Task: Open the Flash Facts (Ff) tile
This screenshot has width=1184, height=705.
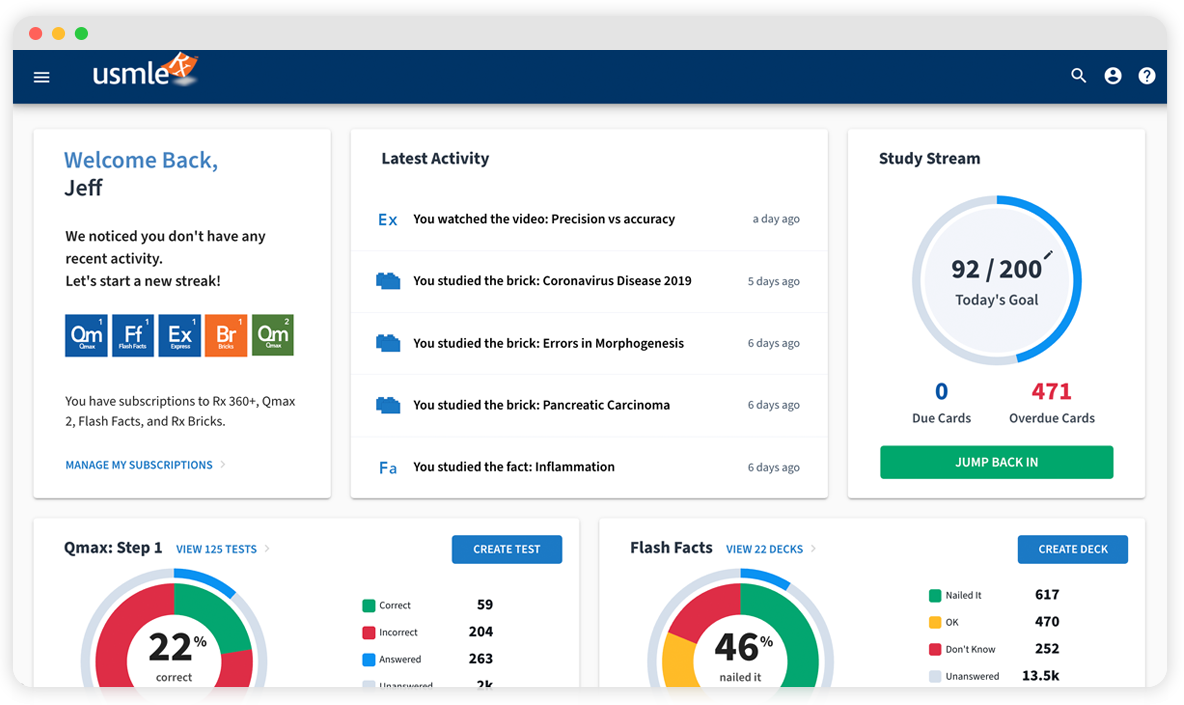Action: click(x=133, y=335)
